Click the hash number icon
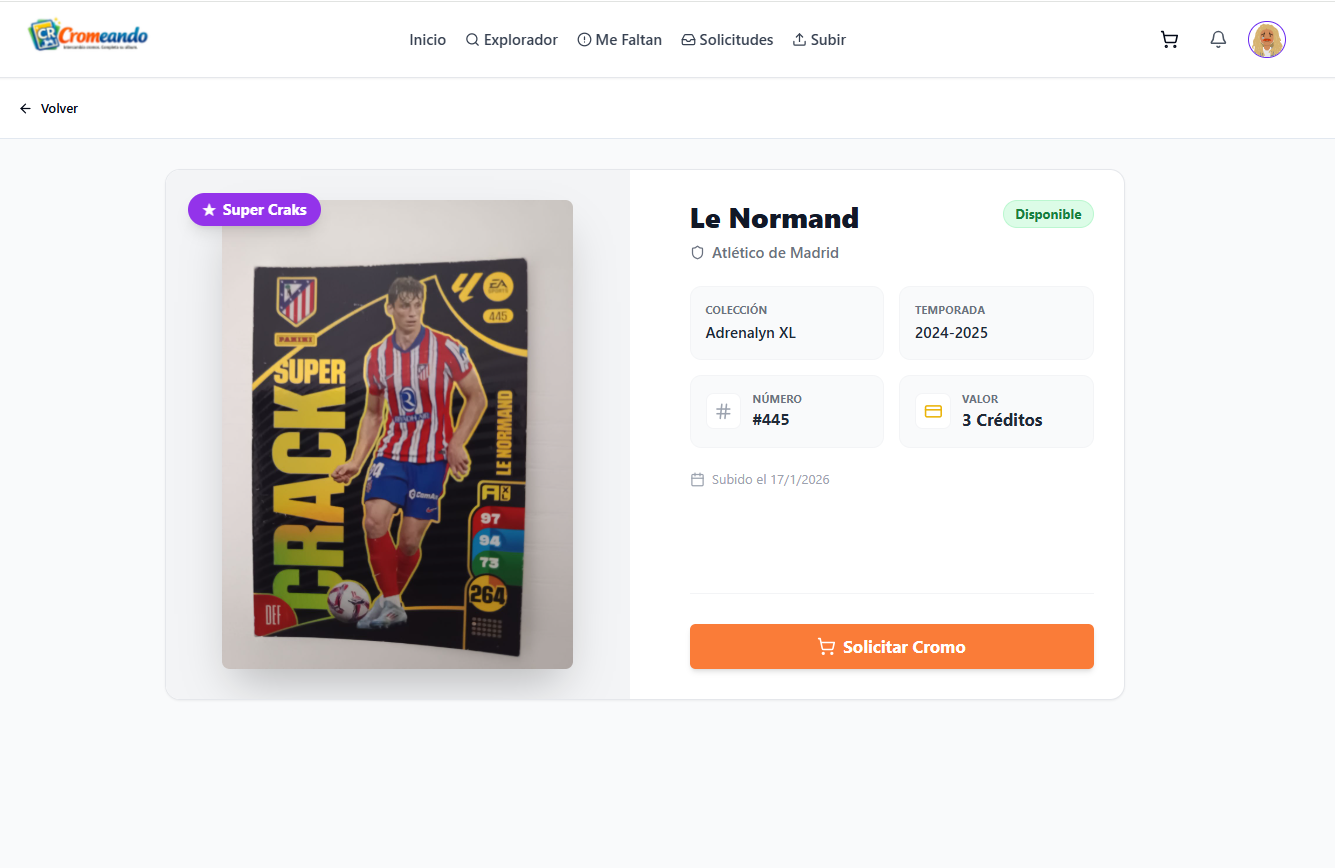This screenshot has width=1335, height=868. 723,411
